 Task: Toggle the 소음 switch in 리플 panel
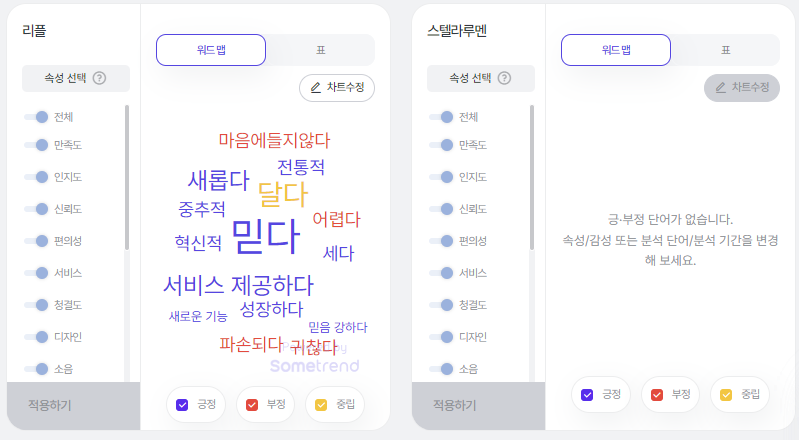tap(36, 369)
